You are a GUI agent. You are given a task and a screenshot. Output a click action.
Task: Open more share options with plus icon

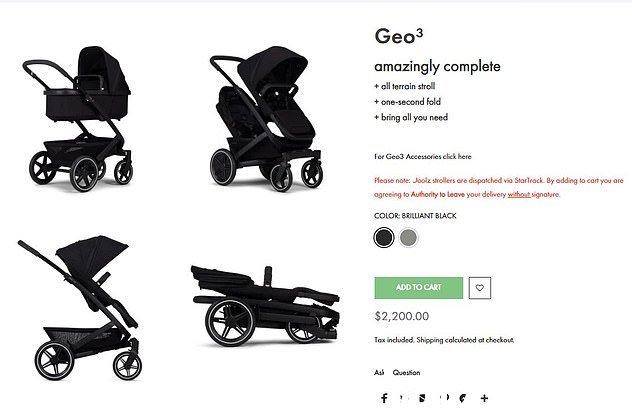tap(484, 398)
